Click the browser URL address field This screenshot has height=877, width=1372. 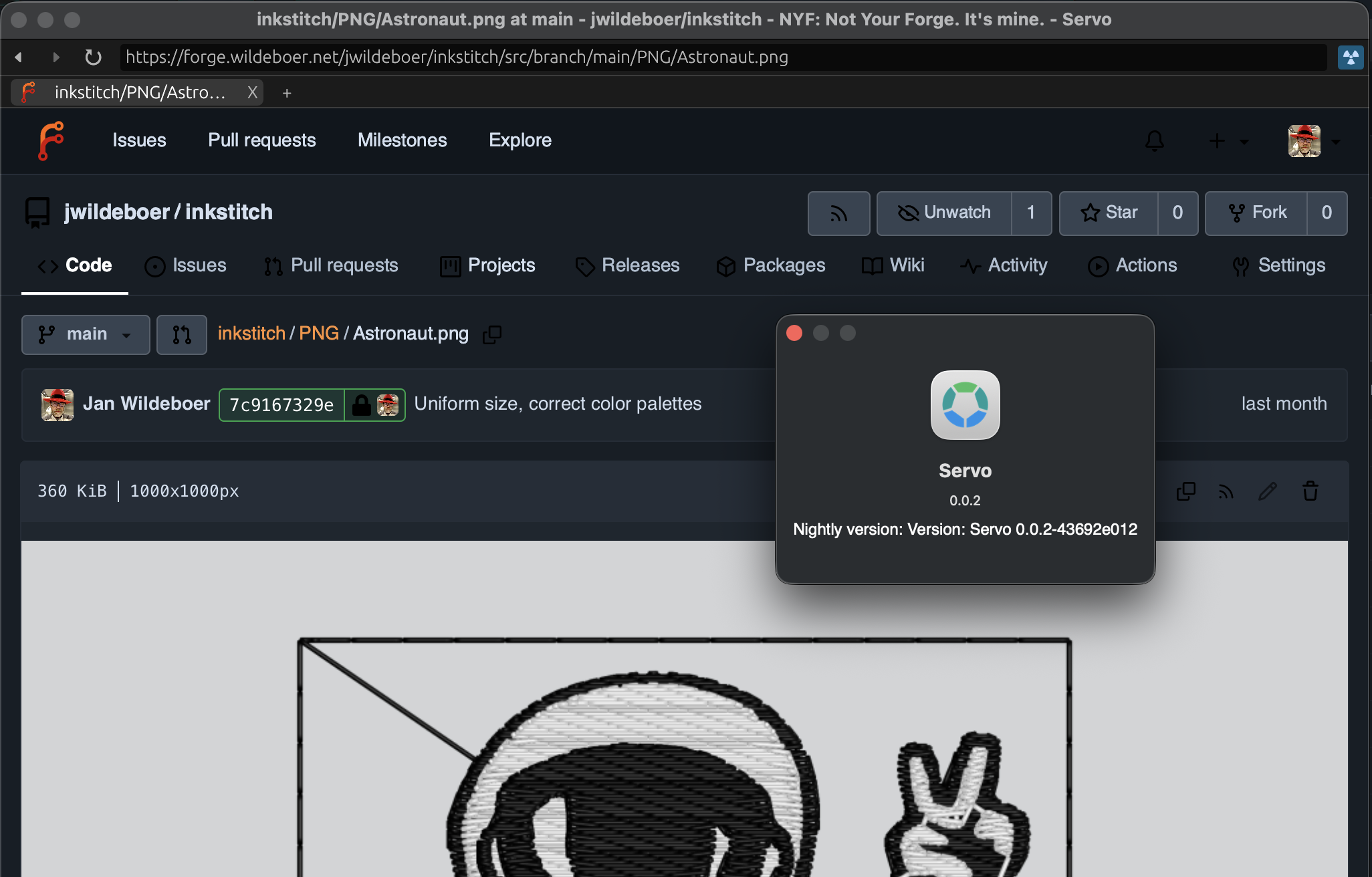(x=722, y=57)
